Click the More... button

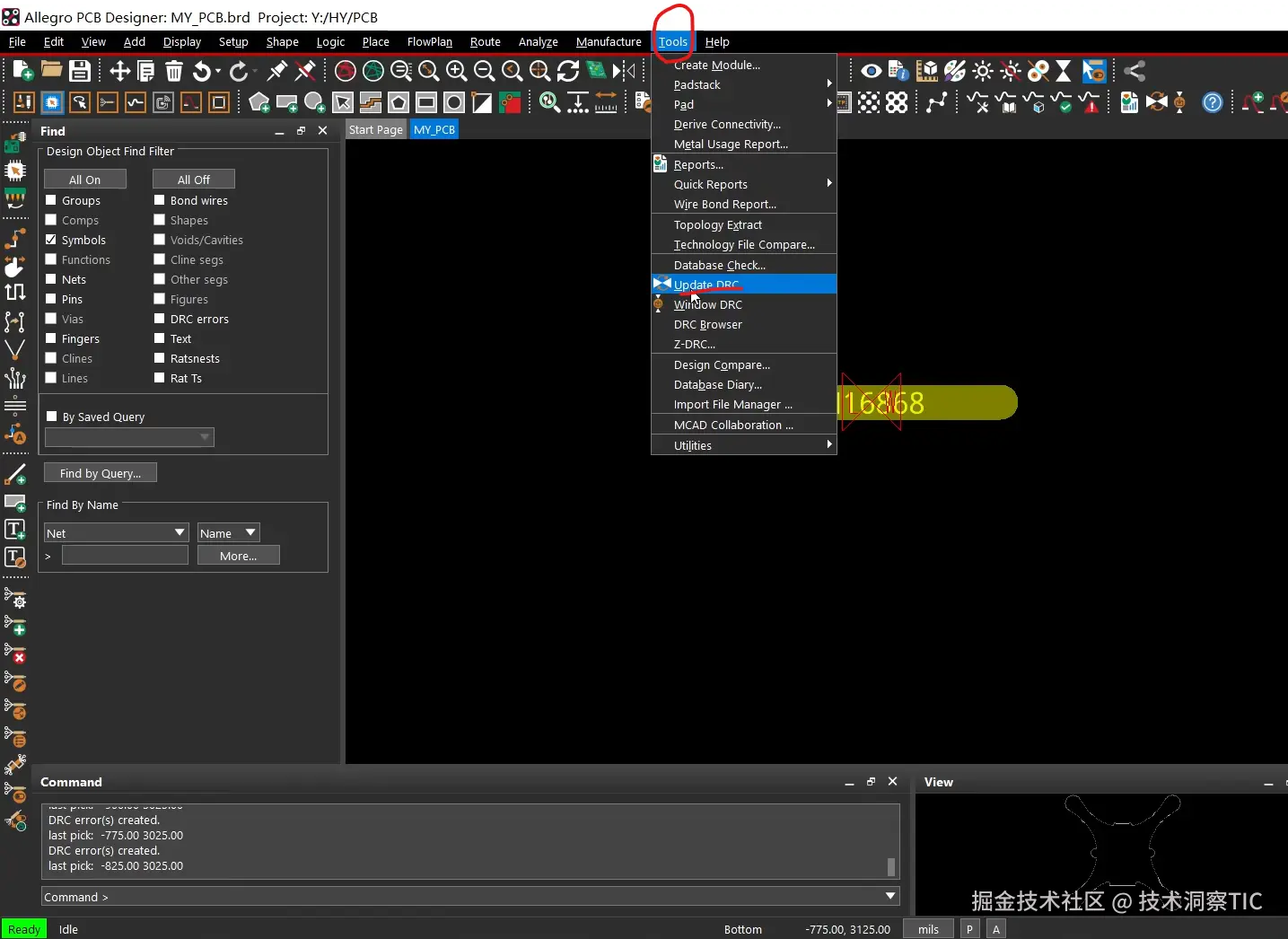[238, 556]
